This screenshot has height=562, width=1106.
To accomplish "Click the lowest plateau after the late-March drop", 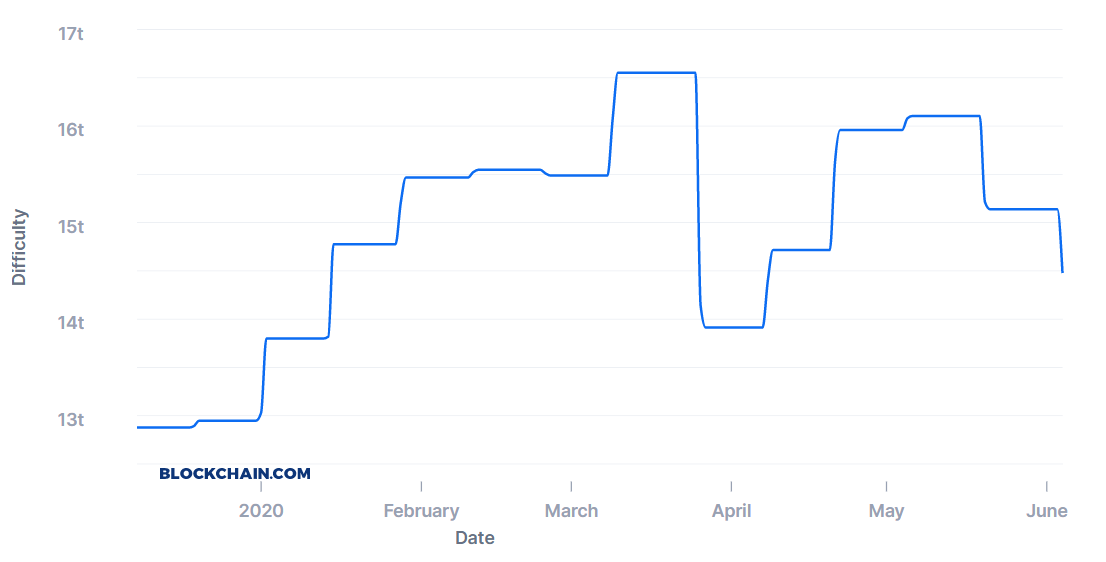I will tap(734, 327).
